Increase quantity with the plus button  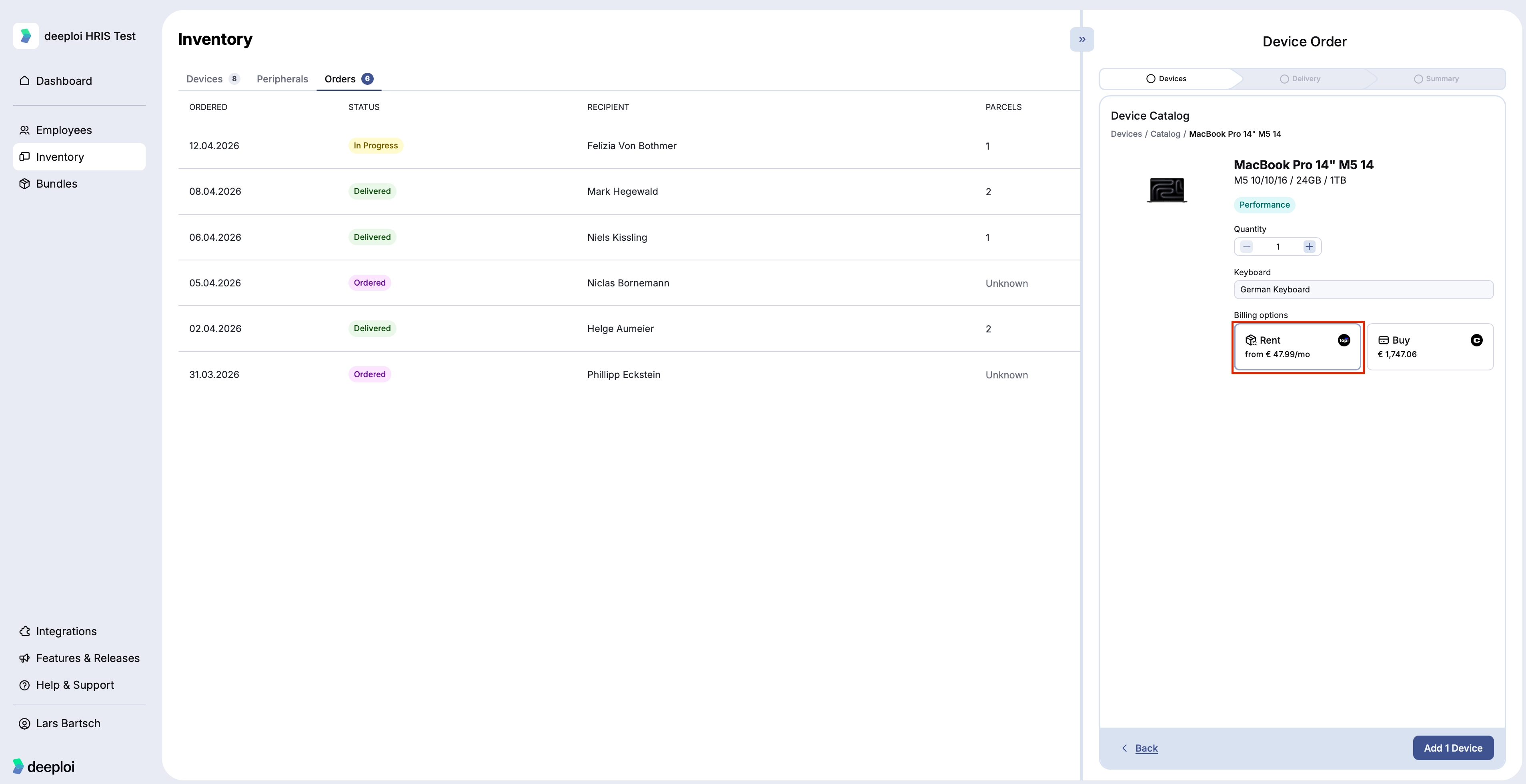[x=1309, y=246]
